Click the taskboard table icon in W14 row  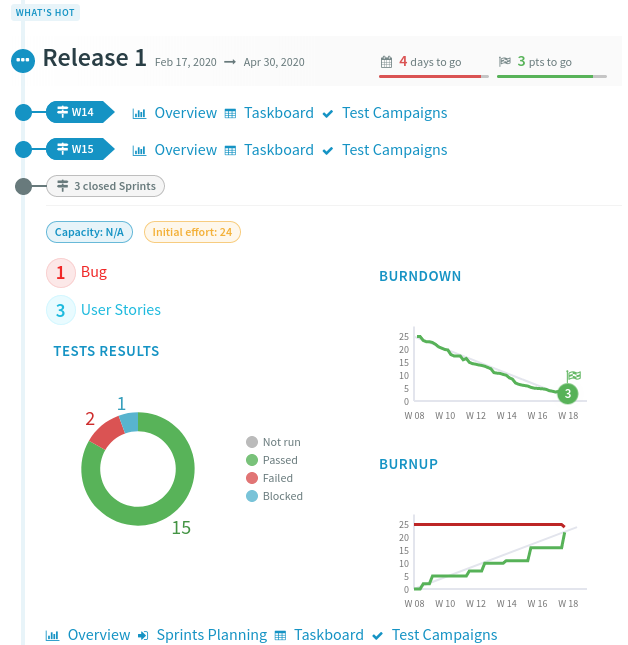point(230,114)
